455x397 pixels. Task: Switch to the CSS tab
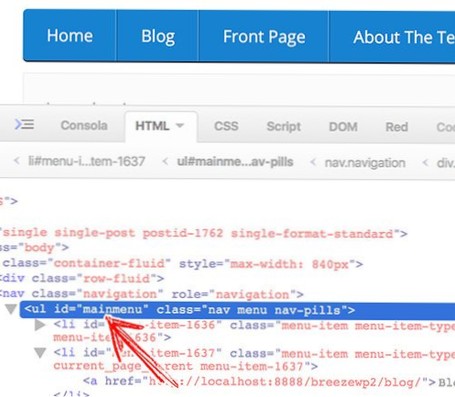pos(226,126)
